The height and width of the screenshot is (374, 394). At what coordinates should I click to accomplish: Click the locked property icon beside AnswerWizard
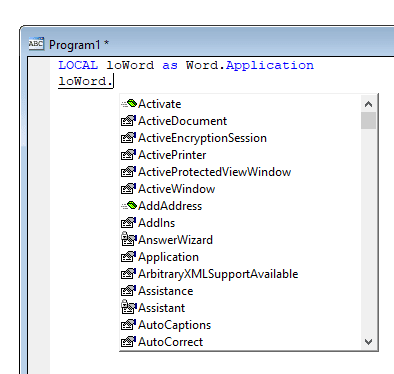[129, 239]
